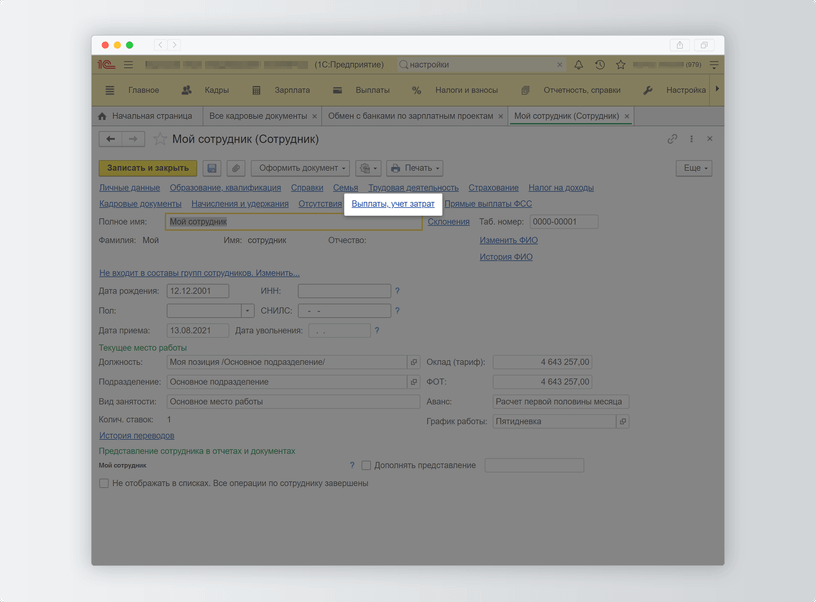Copy link to this form with the chain icon

[x=672, y=139]
